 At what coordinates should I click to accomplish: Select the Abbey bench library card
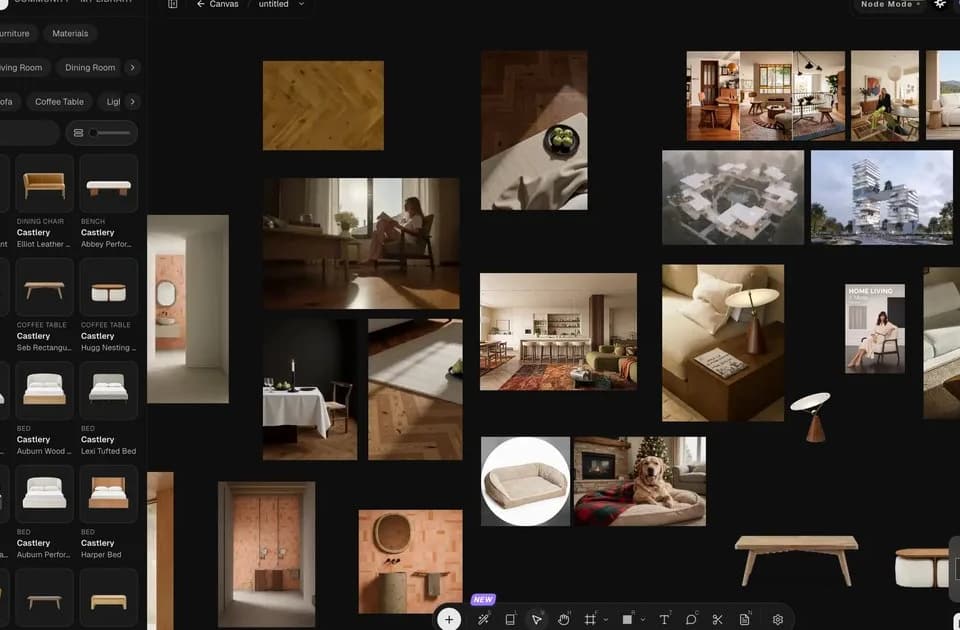click(x=108, y=201)
